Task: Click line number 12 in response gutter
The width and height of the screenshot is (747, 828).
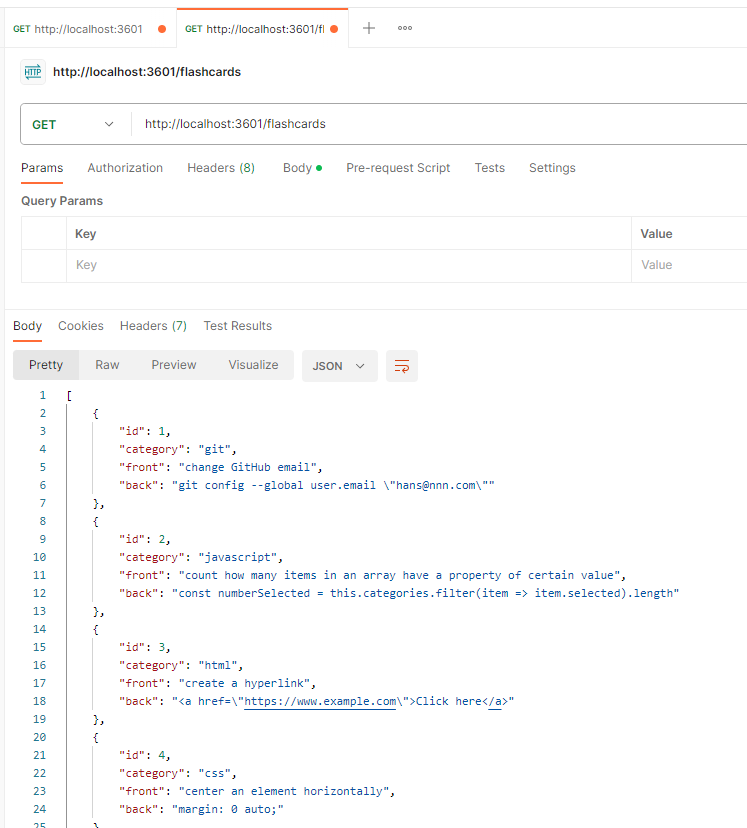Action: pyautogui.click(x=40, y=594)
